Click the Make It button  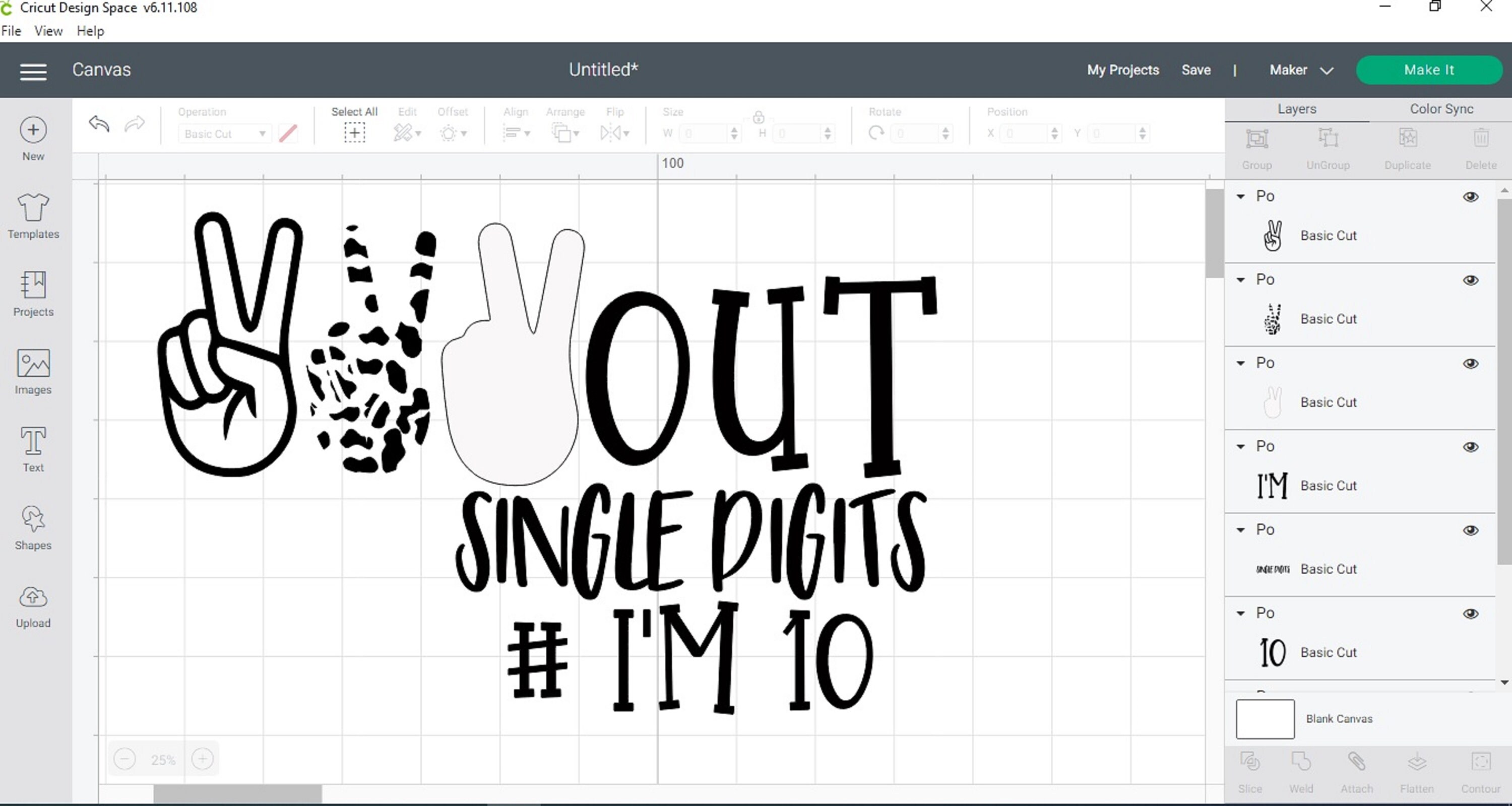(1429, 70)
